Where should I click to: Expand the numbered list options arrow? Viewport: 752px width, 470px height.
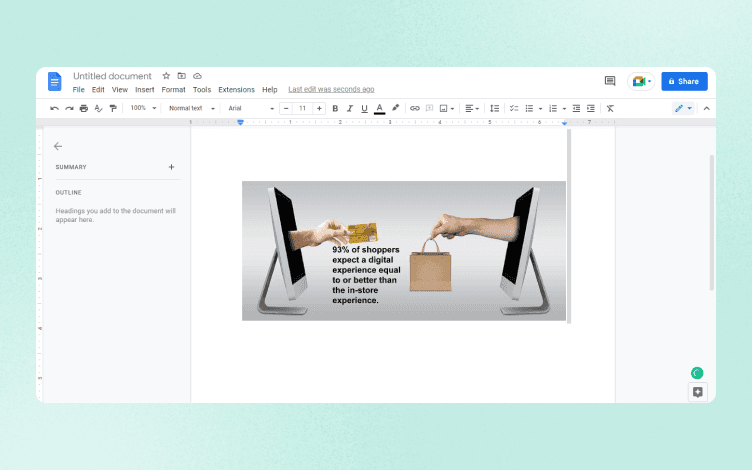coord(564,109)
